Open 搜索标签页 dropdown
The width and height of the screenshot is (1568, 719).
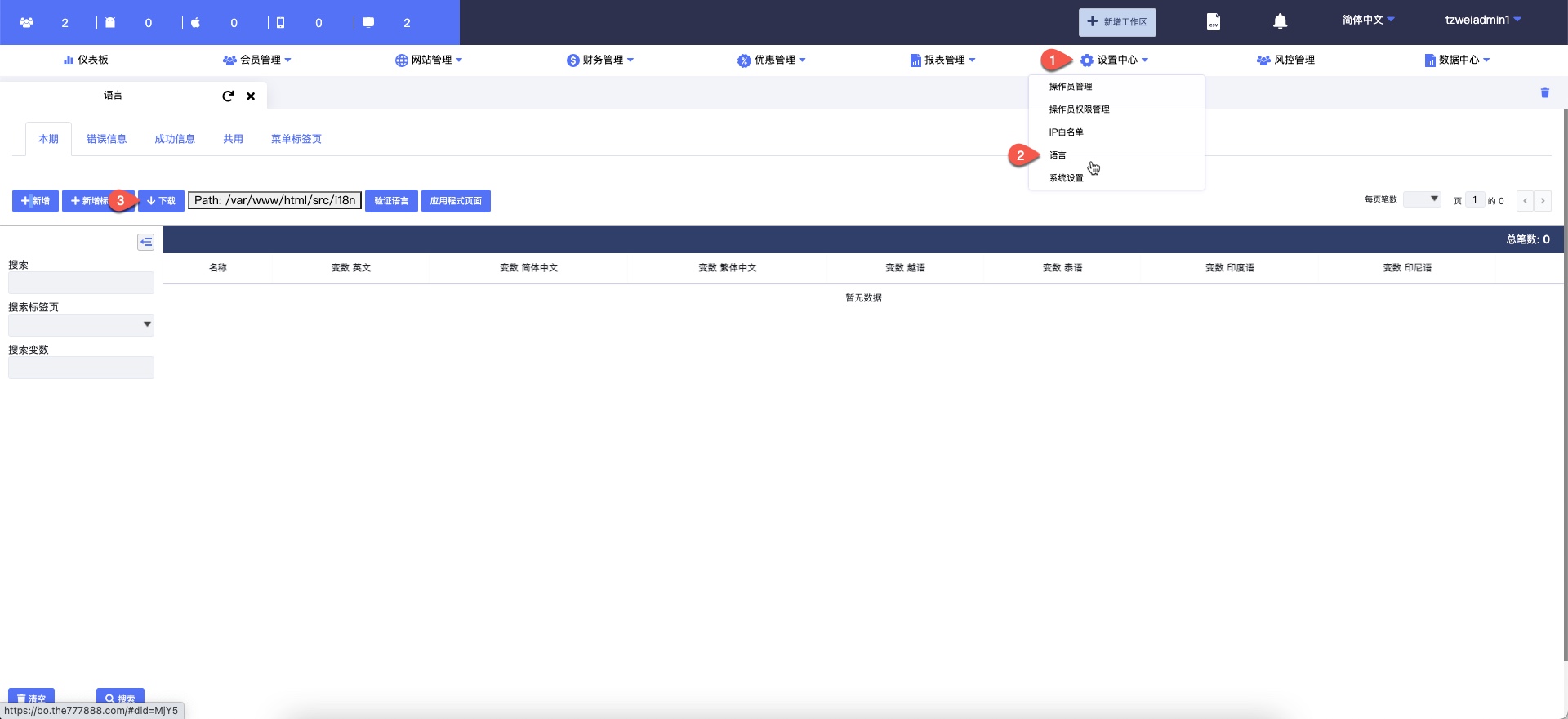pyautogui.click(x=81, y=325)
